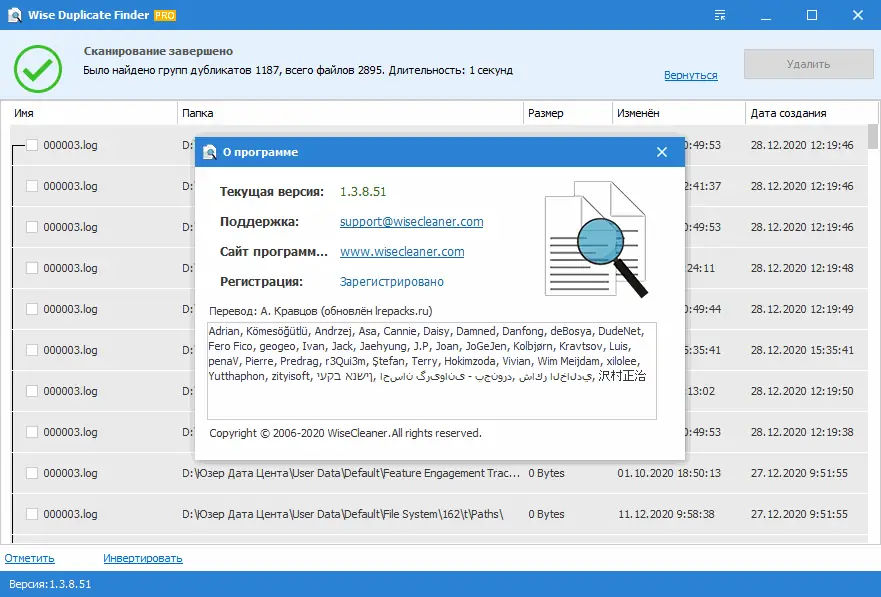This screenshot has width=881, height=597.
Task: Click creation date 28.12.2020 12:19:48
Action: 802,268
